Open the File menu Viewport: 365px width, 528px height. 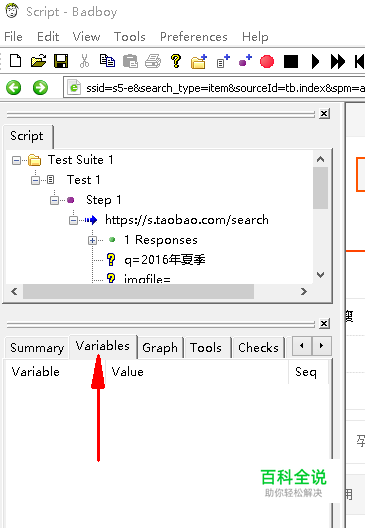13,36
